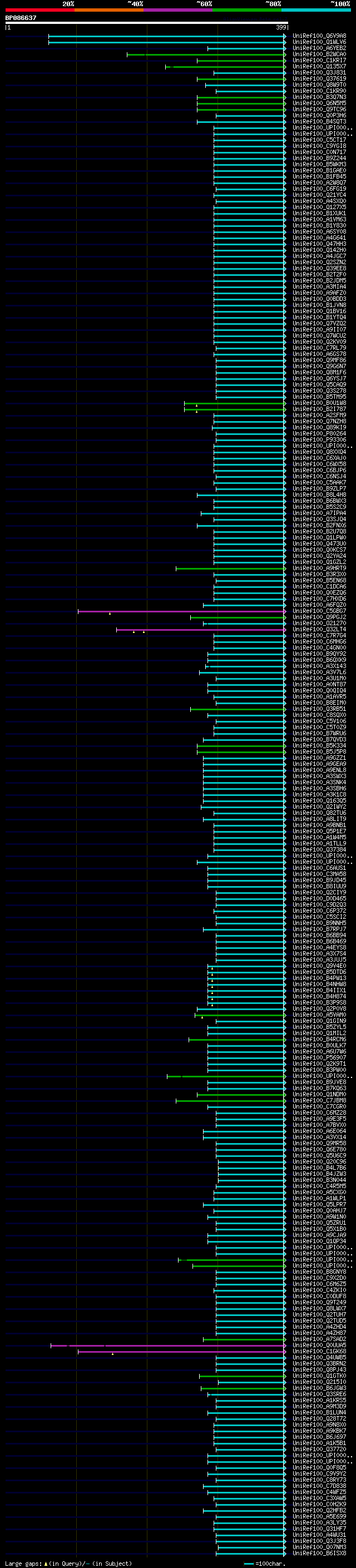Click the =100char. scale legend
356x1568 pixels.
pyautogui.click(x=264, y=1563)
